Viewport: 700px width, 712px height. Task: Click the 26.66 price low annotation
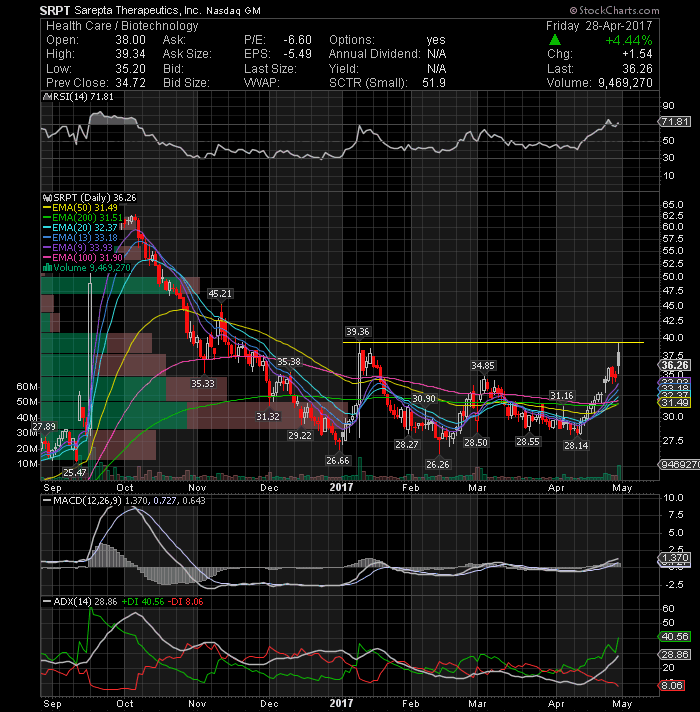tap(338, 460)
